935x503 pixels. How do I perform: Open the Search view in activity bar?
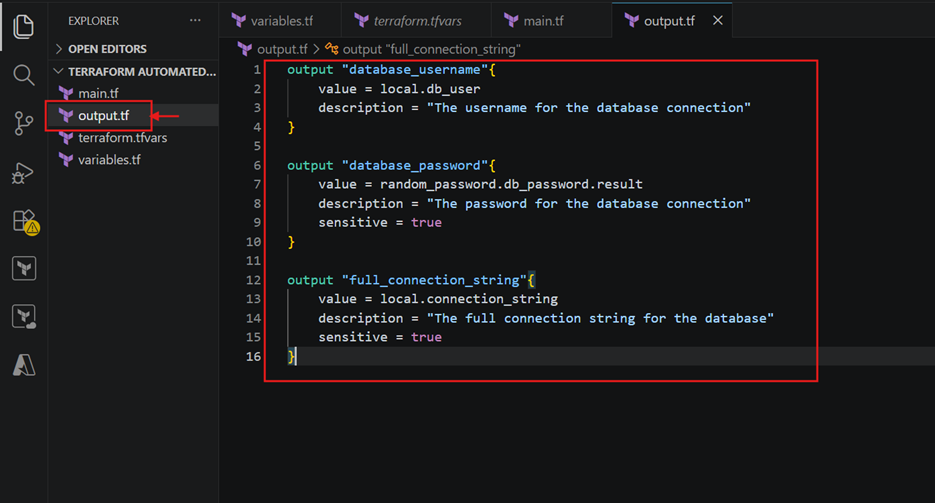[x=23, y=75]
